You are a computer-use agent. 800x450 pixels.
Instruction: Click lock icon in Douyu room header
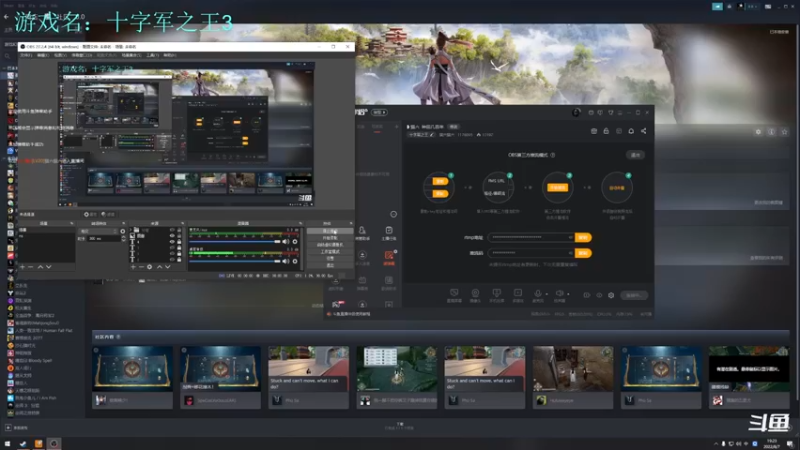[606, 131]
